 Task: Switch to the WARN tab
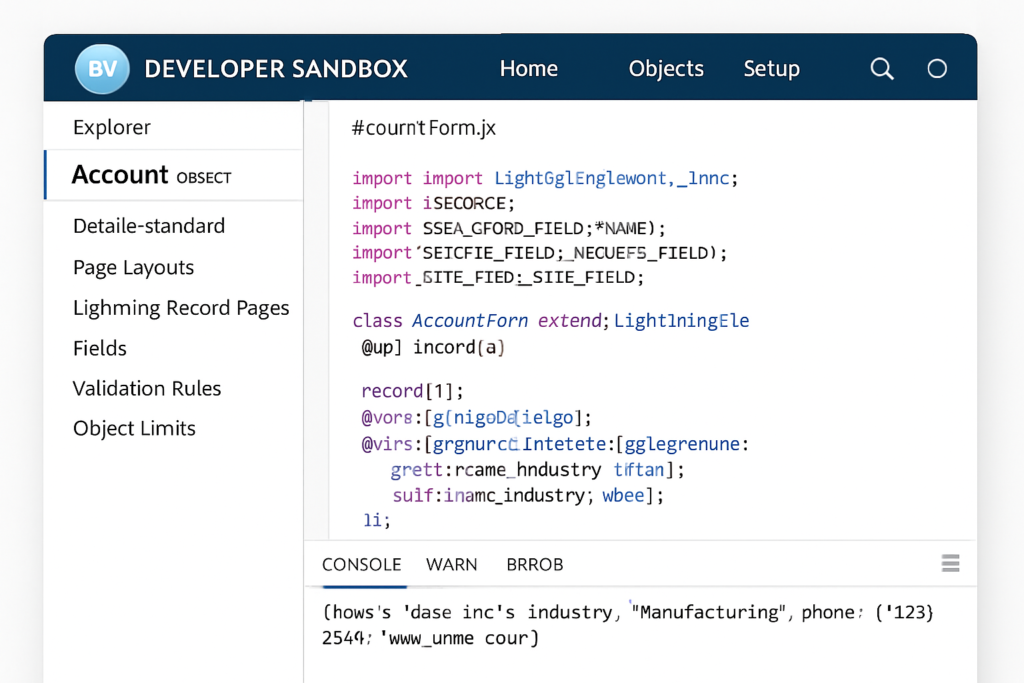[x=451, y=564]
